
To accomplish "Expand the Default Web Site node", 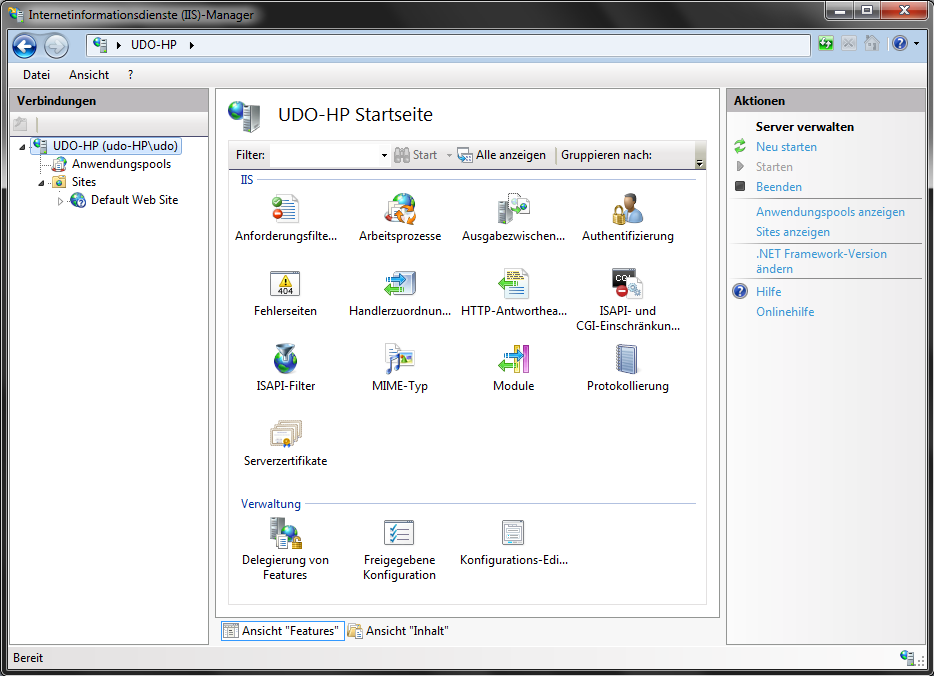I will [60, 201].
